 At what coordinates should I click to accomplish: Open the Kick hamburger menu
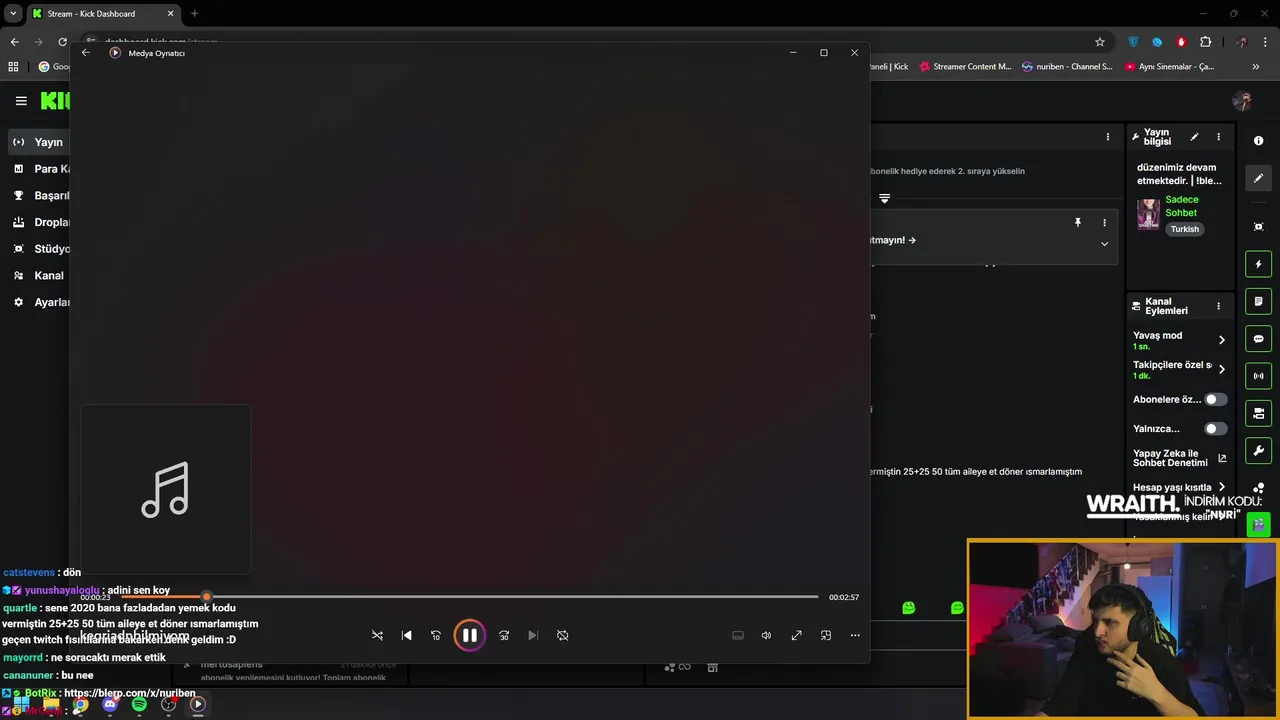21,100
